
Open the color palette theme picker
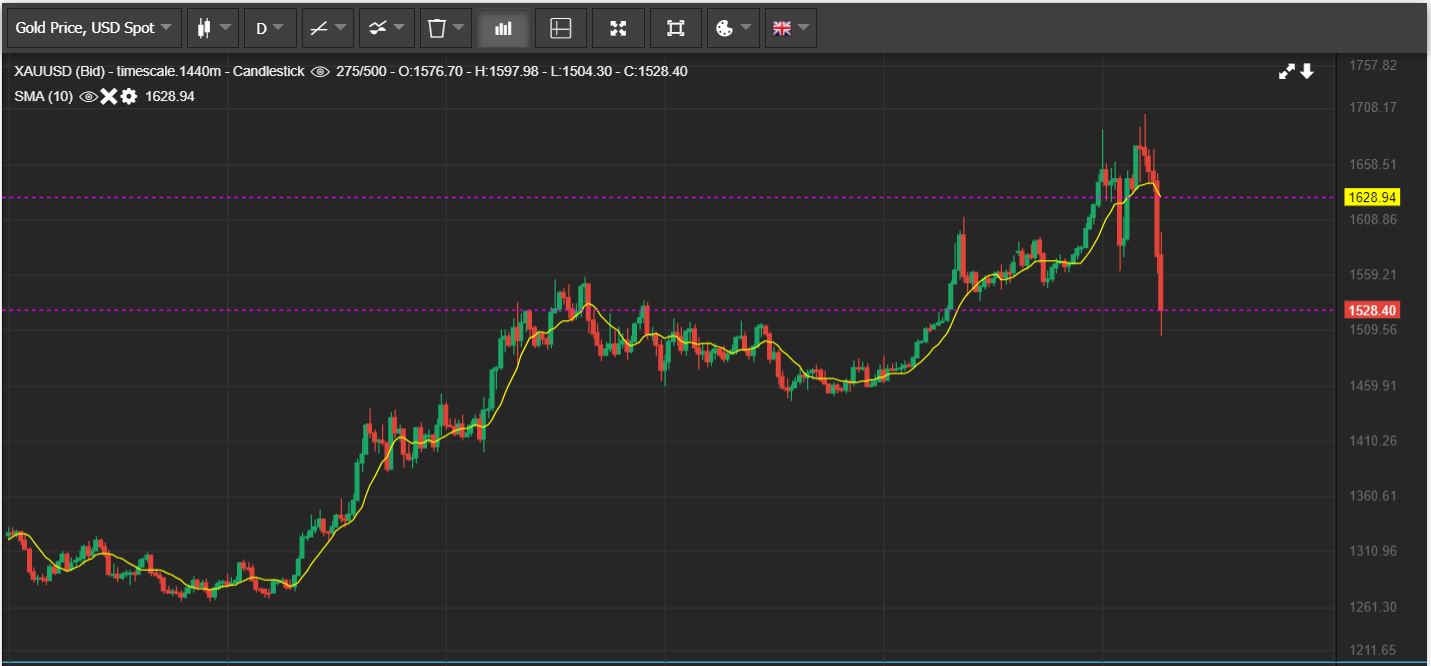733,28
